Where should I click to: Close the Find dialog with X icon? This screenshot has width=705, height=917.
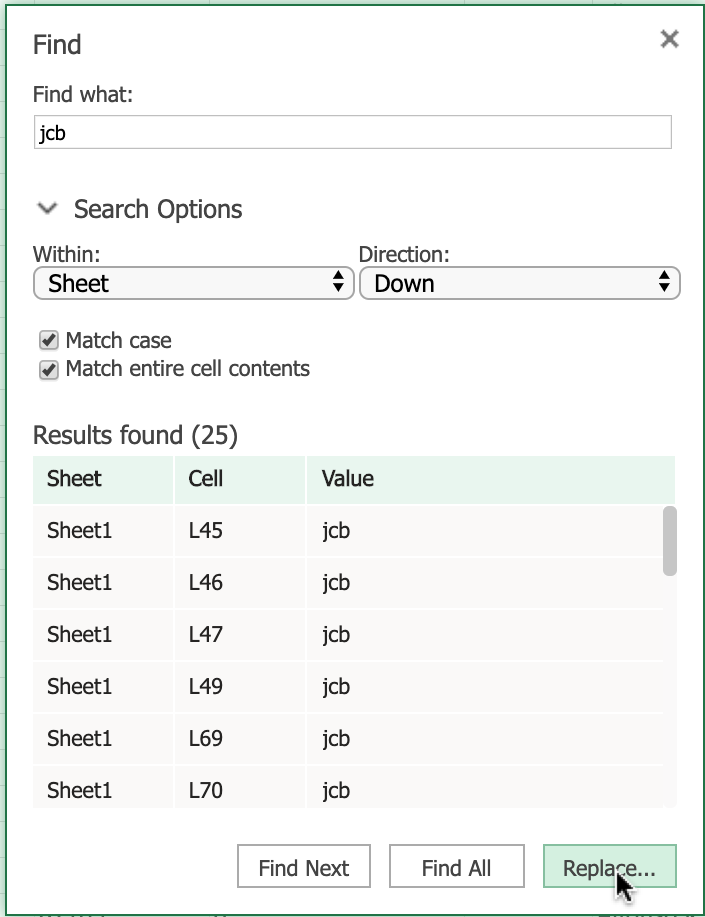click(x=669, y=39)
